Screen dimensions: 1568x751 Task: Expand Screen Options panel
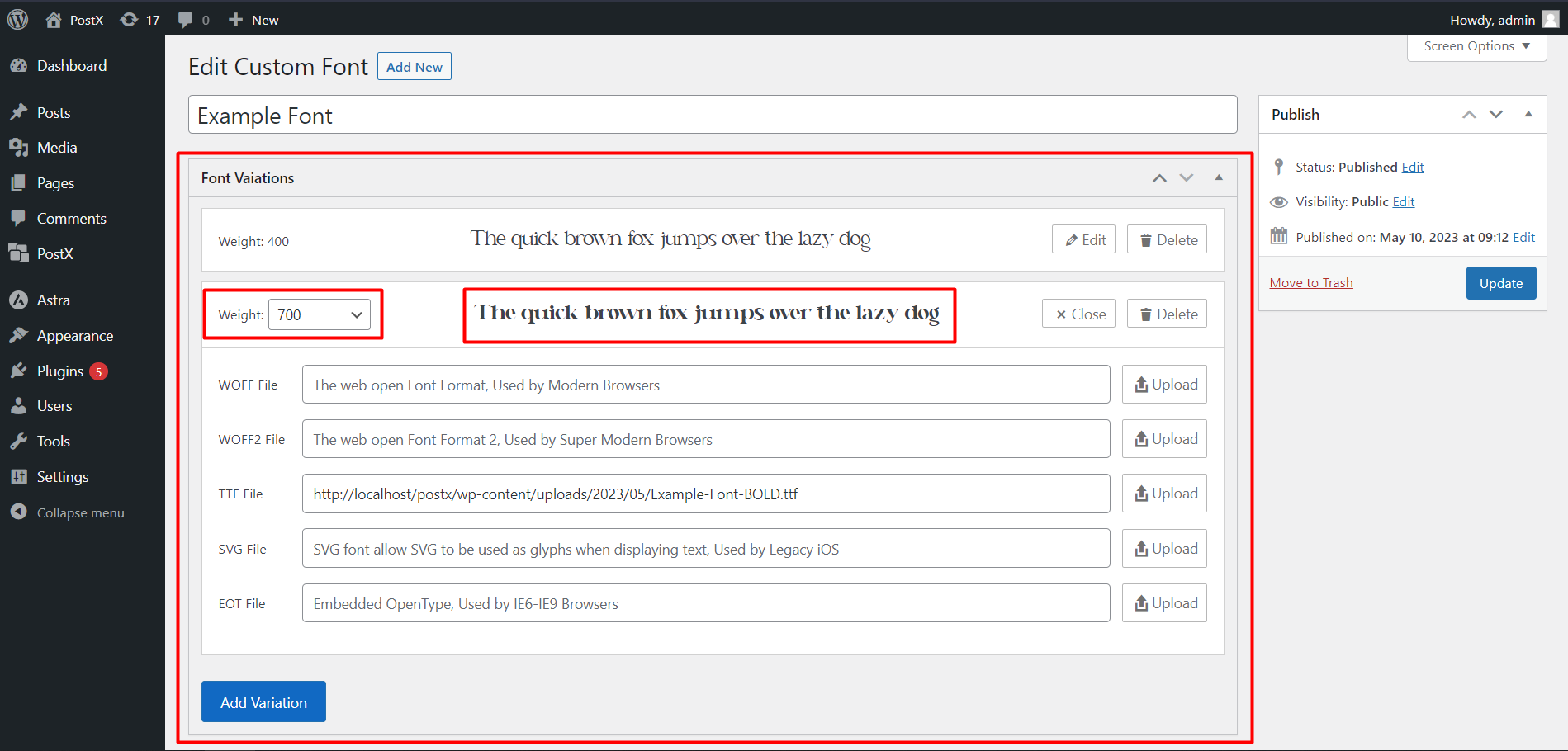pos(1476,46)
